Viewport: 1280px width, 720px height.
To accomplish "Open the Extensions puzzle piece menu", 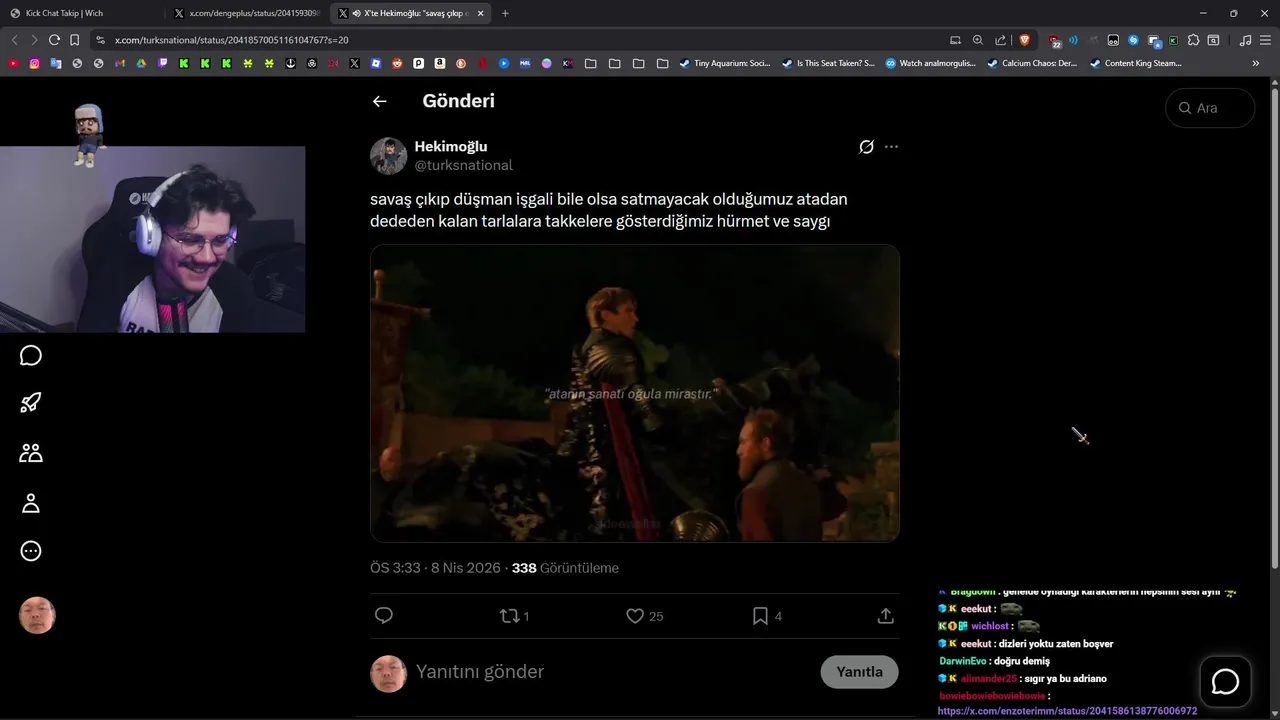I will [1193, 40].
